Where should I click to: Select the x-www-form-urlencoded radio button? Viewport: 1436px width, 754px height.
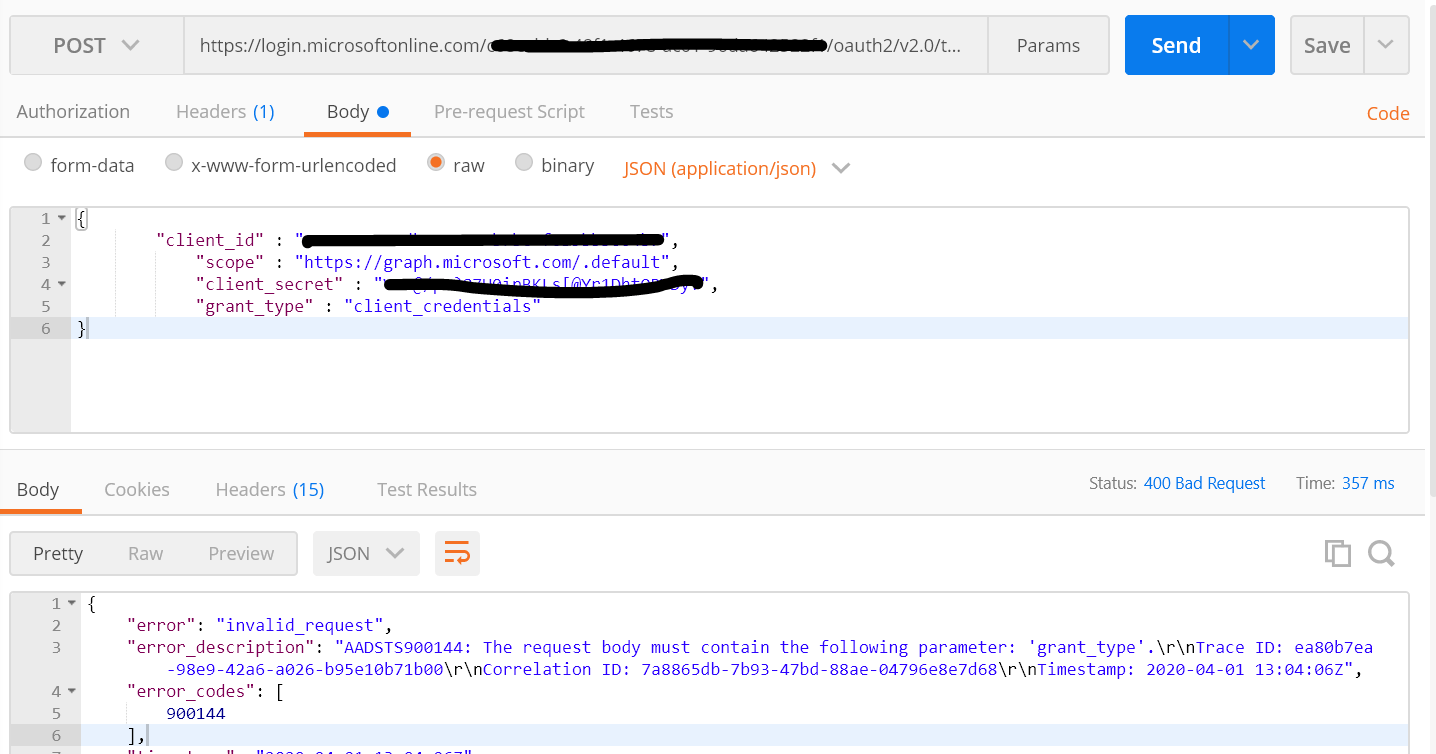click(x=174, y=162)
